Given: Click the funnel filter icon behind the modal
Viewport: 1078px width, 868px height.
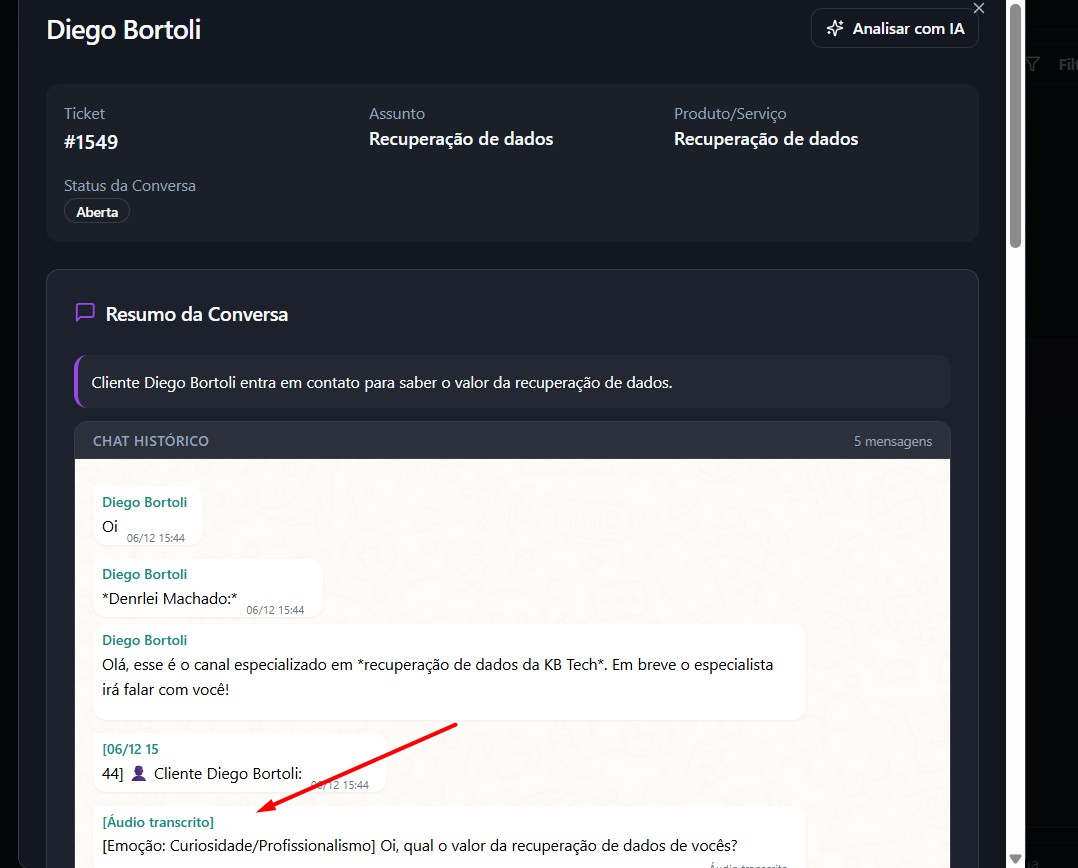Looking at the screenshot, I should point(1033,64).
